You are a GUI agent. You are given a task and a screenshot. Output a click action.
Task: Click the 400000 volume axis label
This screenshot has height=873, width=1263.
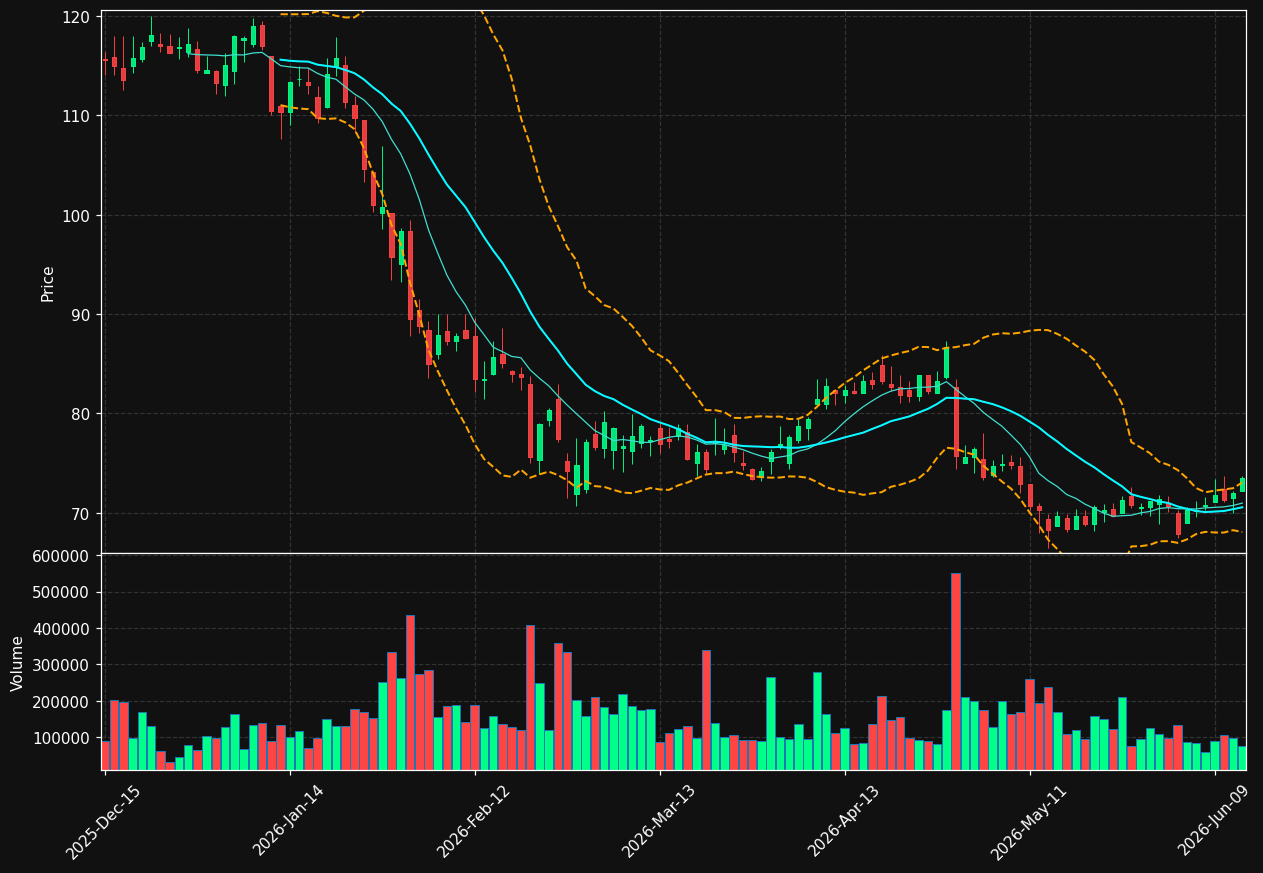click(x=62, y=629)
